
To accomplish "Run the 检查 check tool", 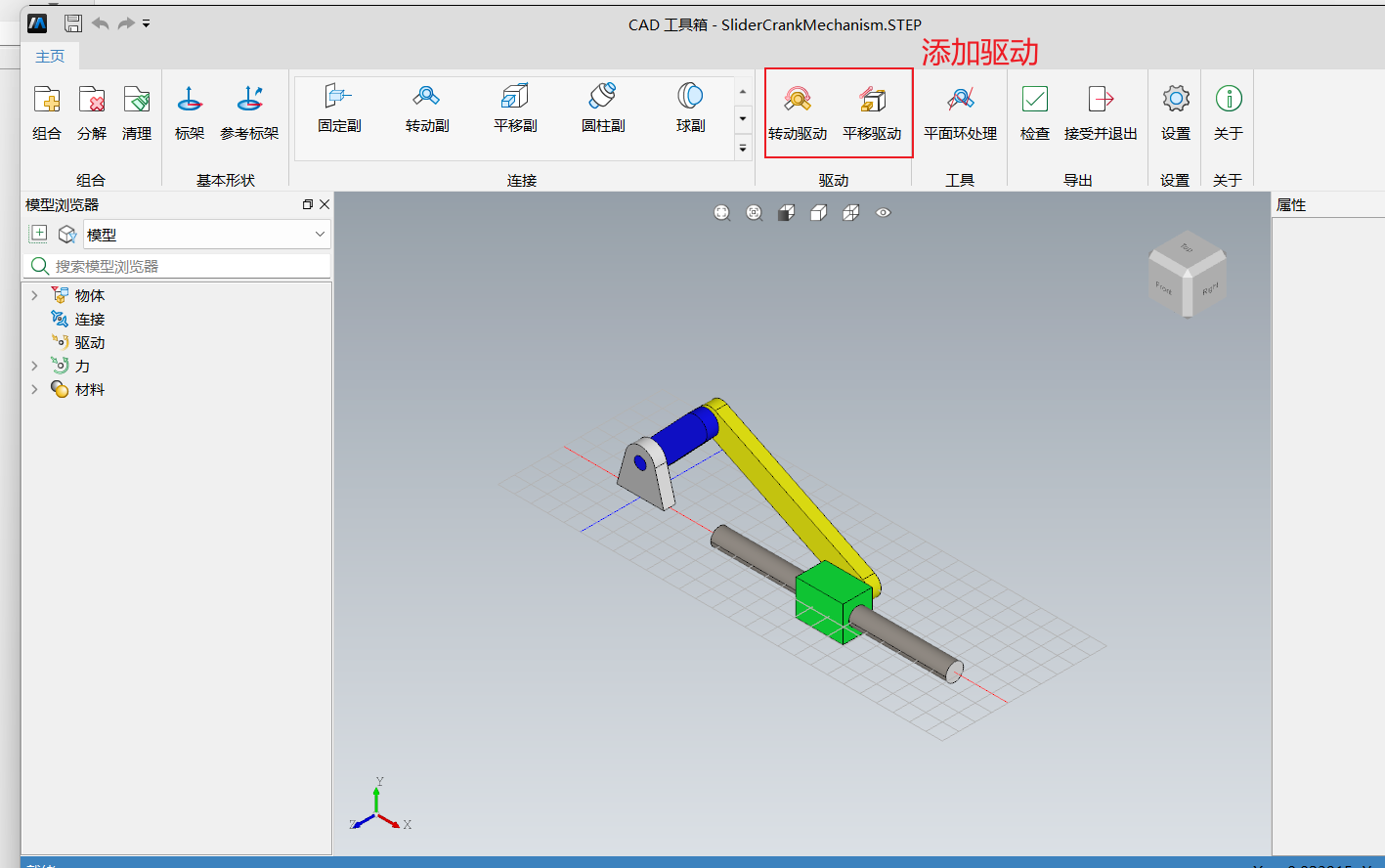I will coord(1035,112).
